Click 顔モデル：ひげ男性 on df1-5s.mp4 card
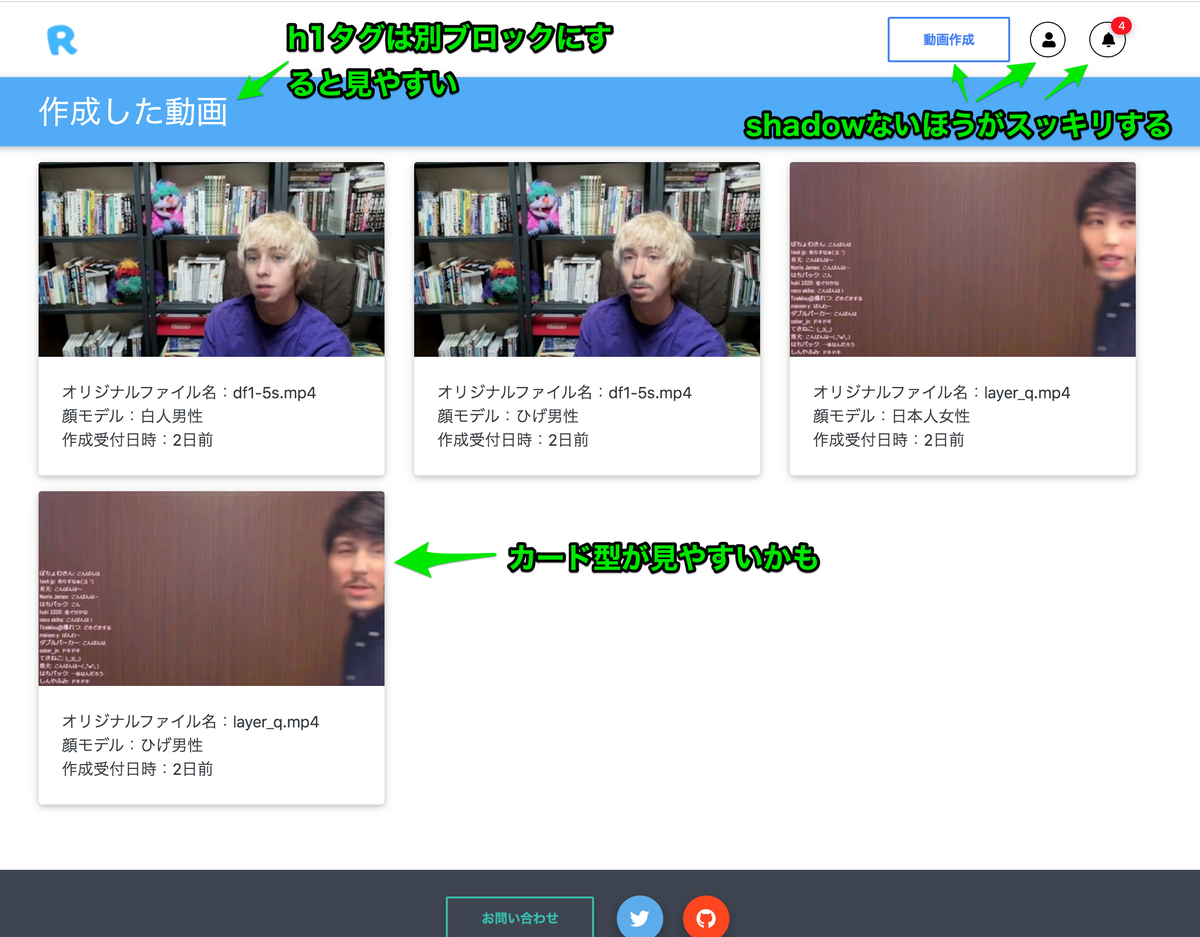 tap(508, 416)
